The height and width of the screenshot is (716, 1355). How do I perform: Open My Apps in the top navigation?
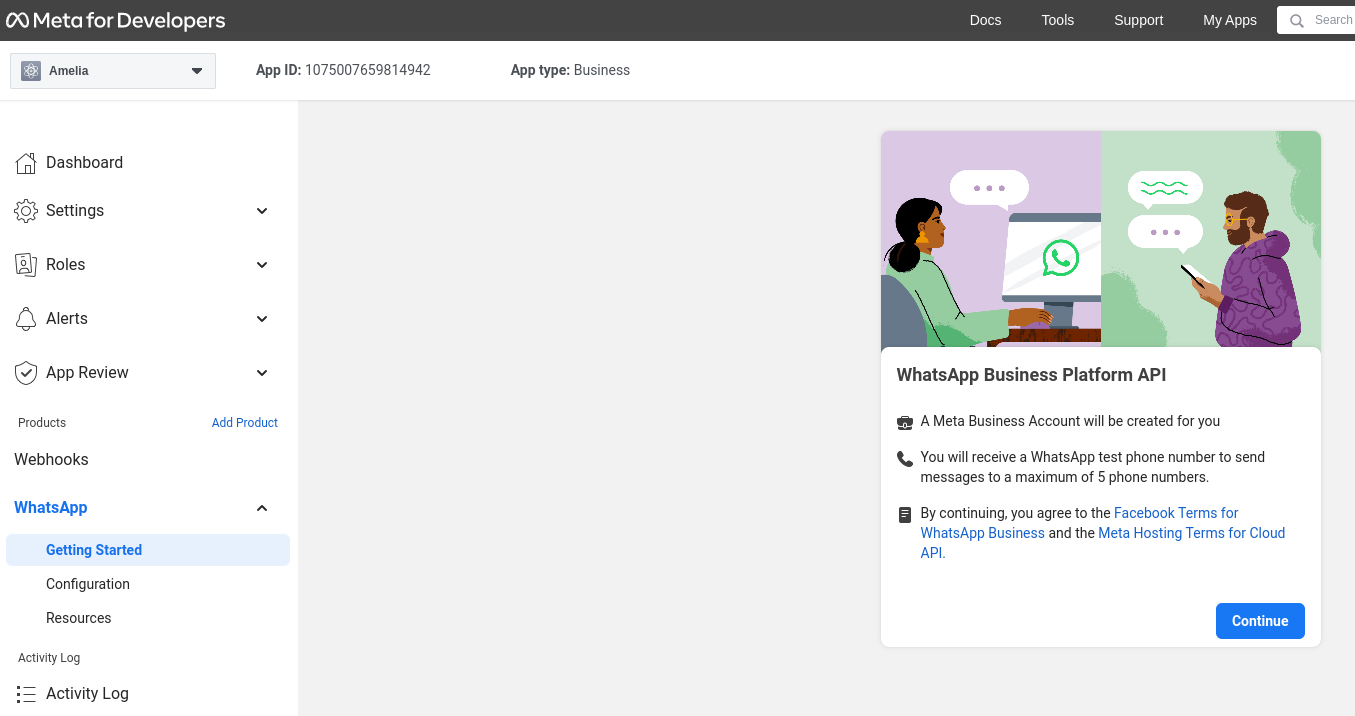click(x=1230, y=20)
